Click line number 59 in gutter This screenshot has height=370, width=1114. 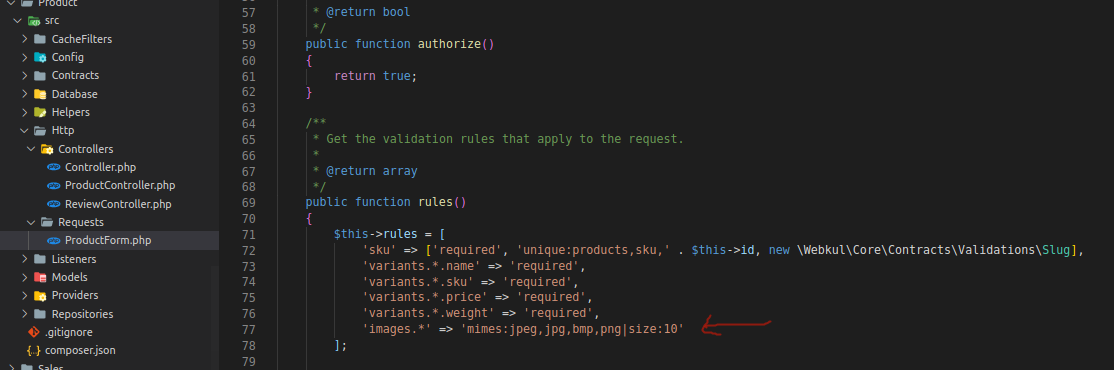click(x=249, y=44)
